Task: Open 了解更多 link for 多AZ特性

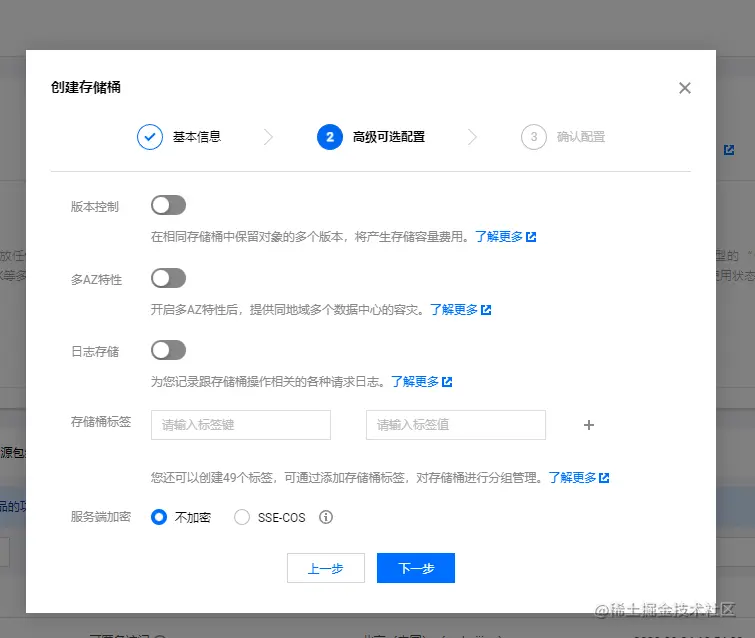Action: 454,309
